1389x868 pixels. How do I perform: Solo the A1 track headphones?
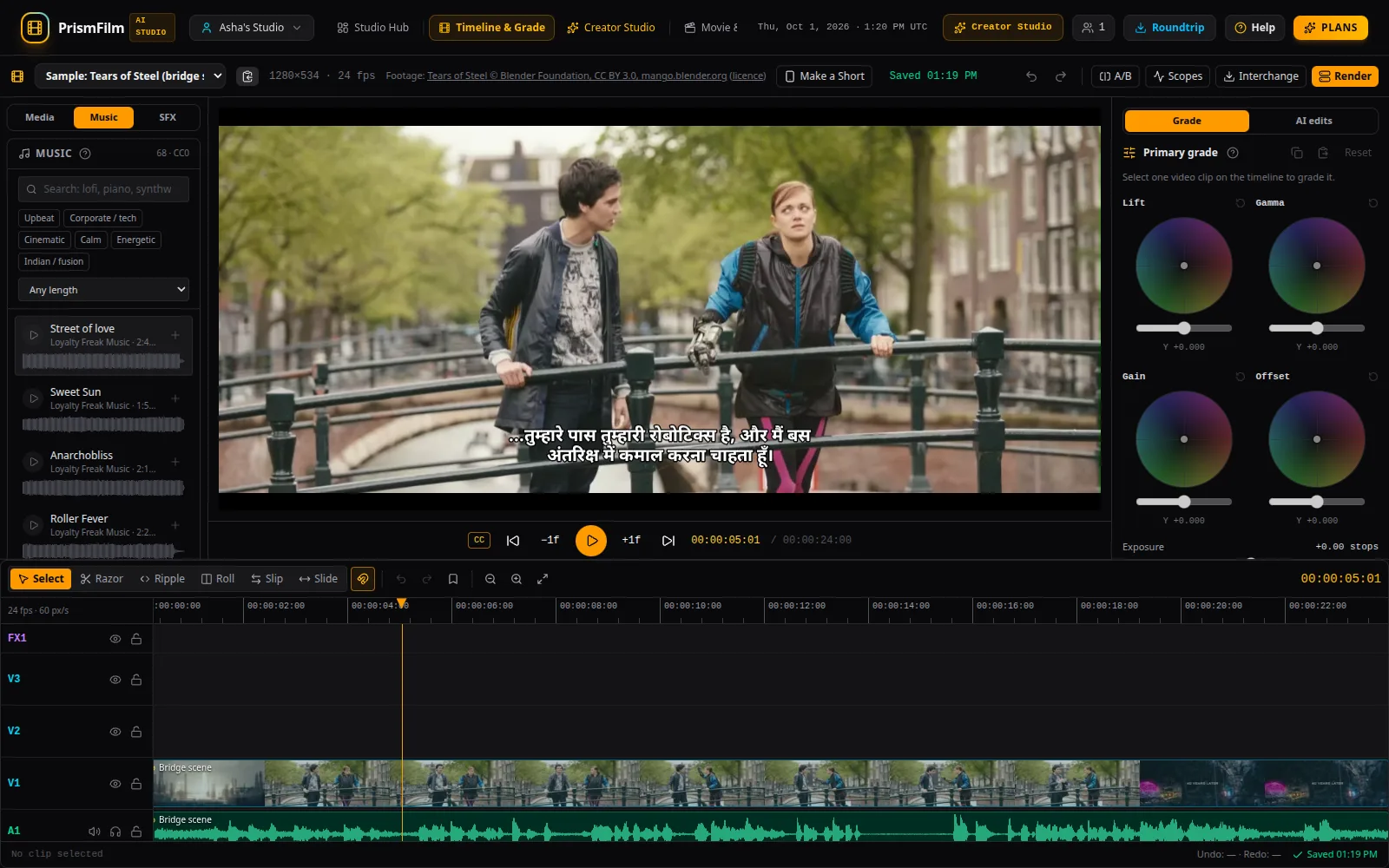click(115, 832)
